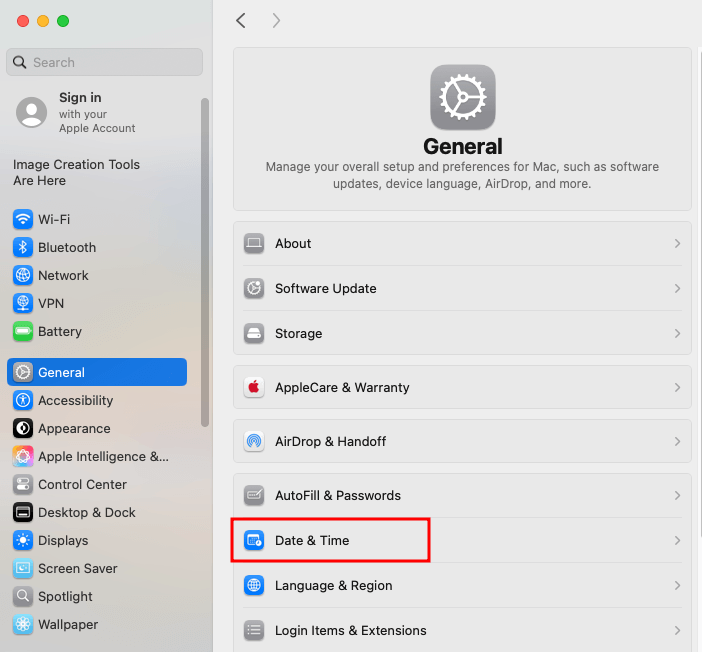Click Login Items & Extensions text
The image size is (702, 652).
pos(351,630)
